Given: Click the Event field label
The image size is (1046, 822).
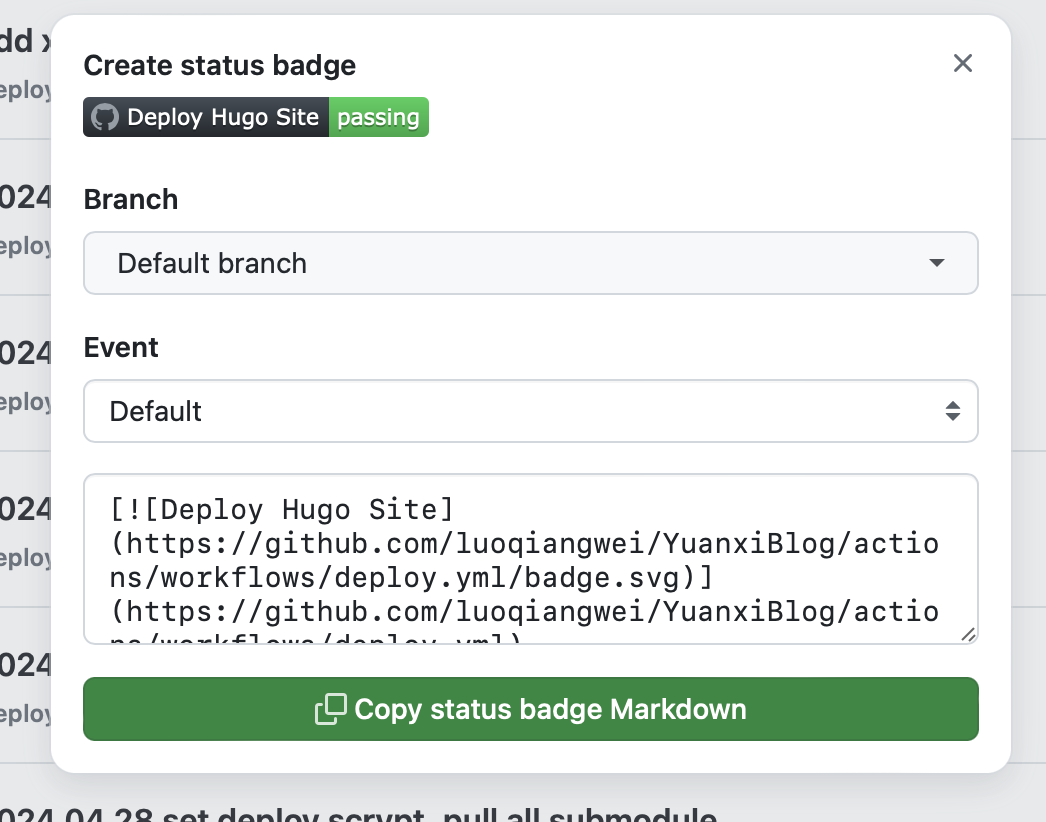Looking at the screenshot, I should click(121, 347).
